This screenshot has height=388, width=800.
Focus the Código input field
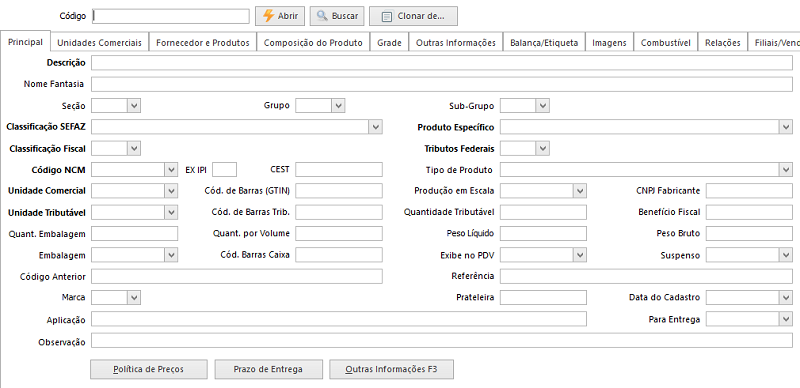(x=171, y=16)
